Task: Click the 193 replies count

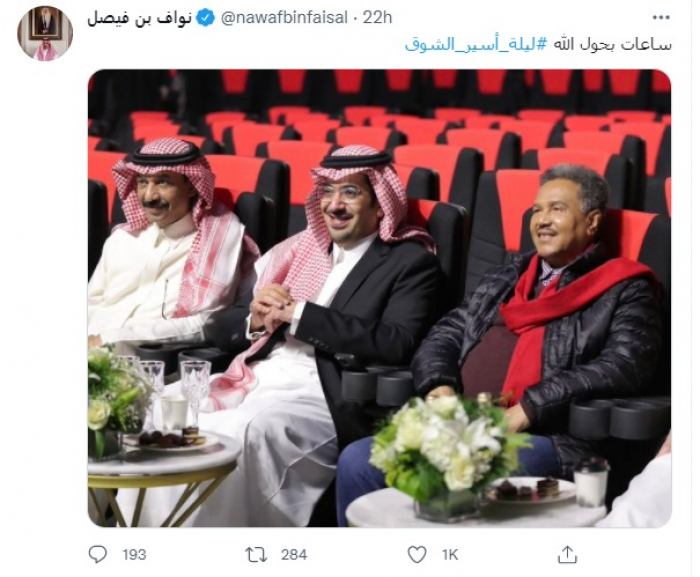Action: coord(134,555)
